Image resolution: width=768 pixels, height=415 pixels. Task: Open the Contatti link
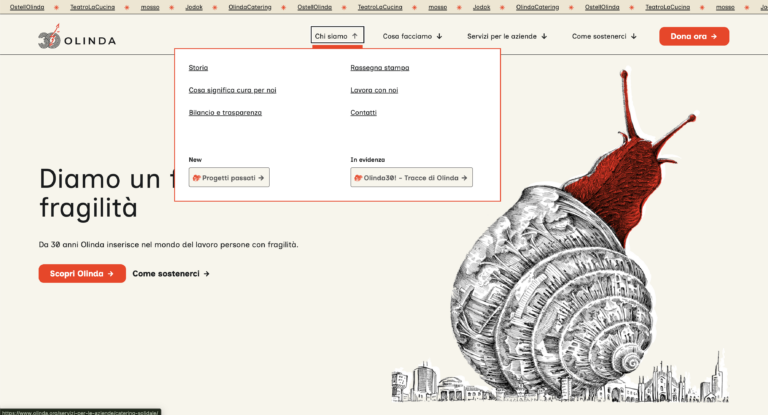click(x=363, y=113)
